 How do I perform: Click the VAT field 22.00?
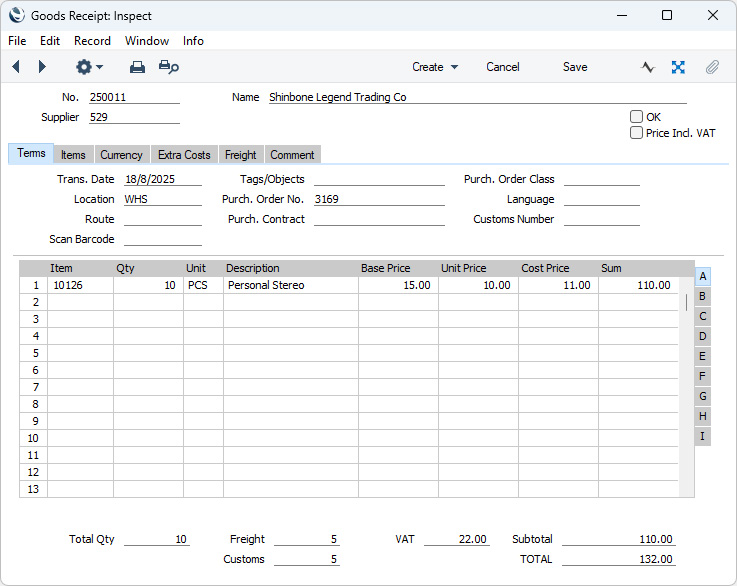click(457, 539)
